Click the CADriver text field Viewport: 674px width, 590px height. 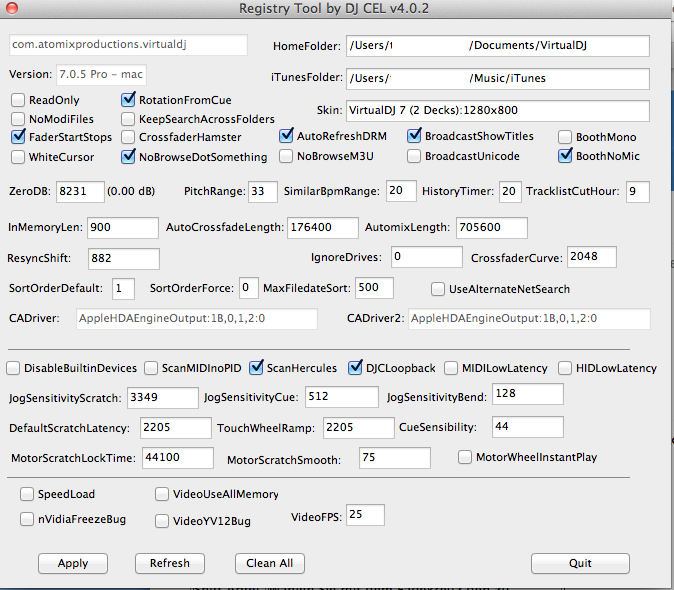pos(197,319)
